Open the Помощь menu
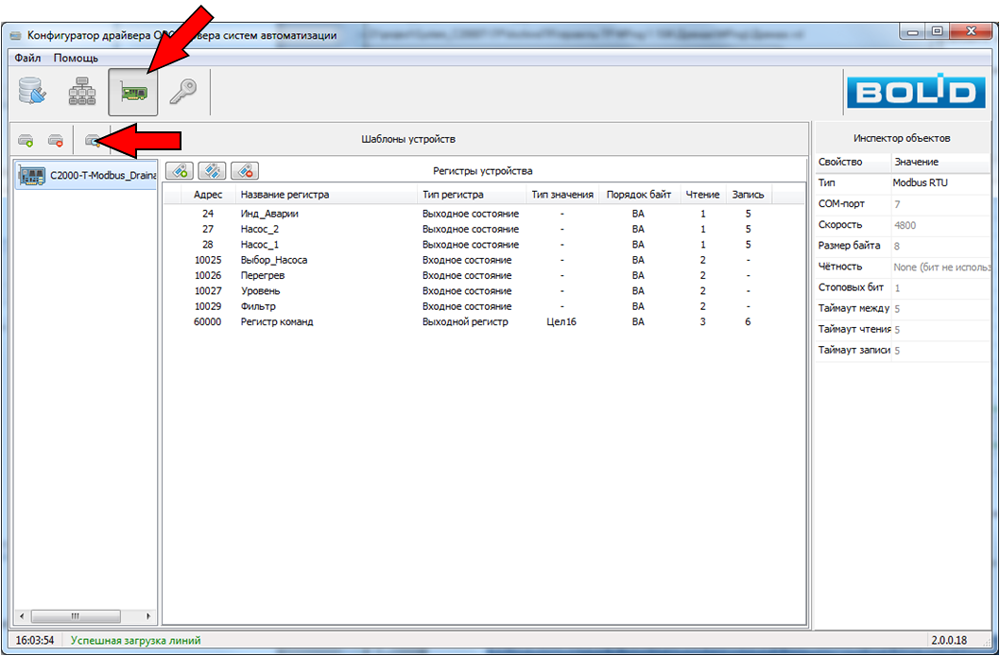 point(76,58)
